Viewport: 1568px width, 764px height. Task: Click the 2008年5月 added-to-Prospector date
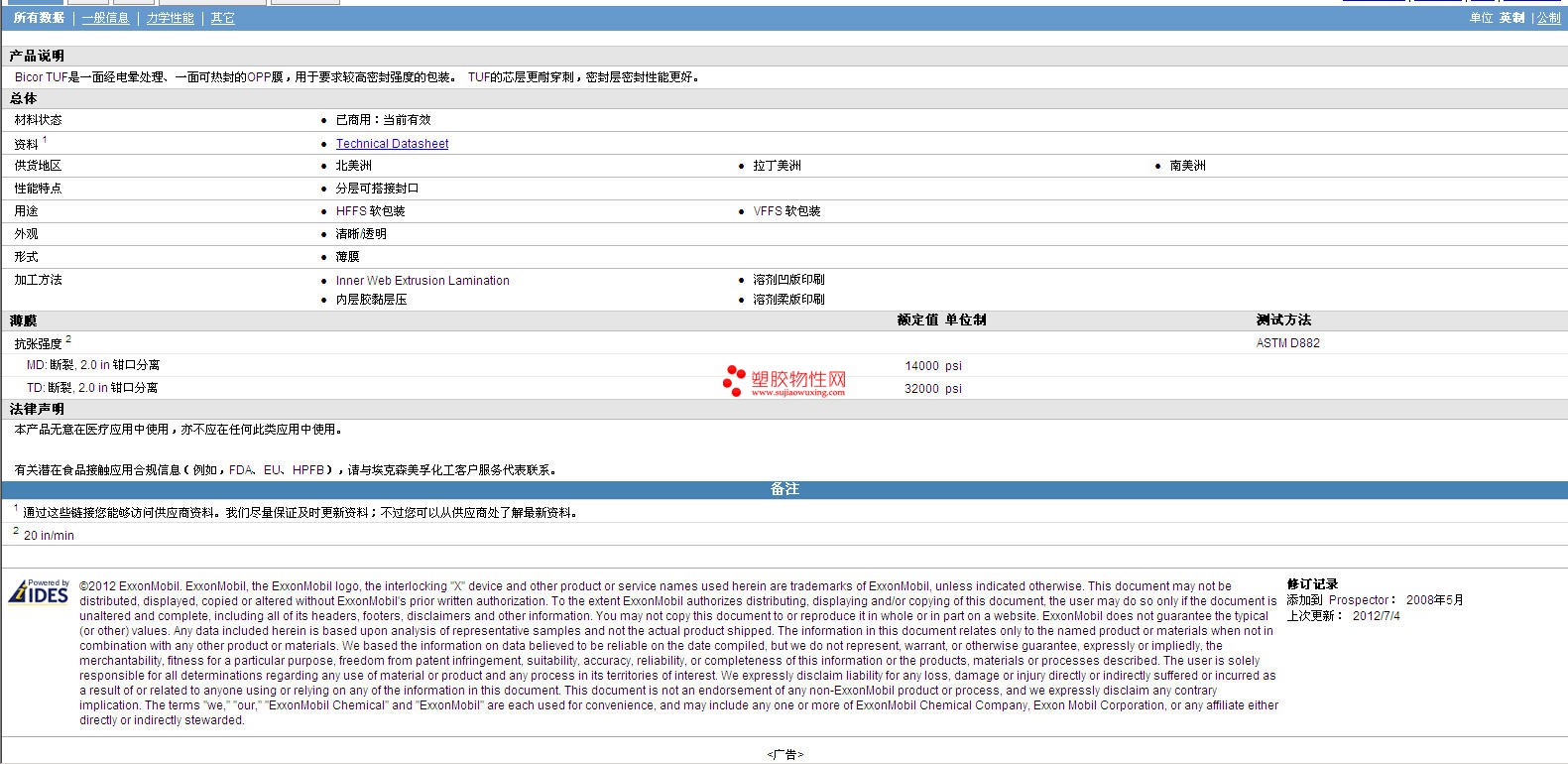pos(1434,600)
